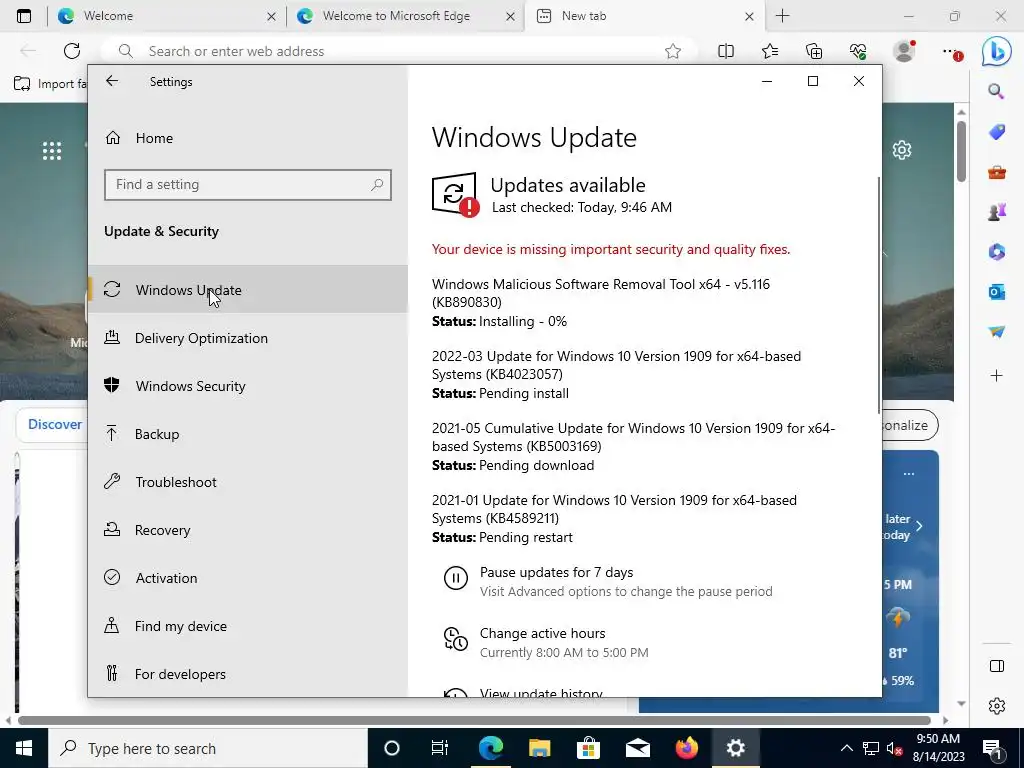
Task: Click the Updates available status icon
Action: pos(455,195)
